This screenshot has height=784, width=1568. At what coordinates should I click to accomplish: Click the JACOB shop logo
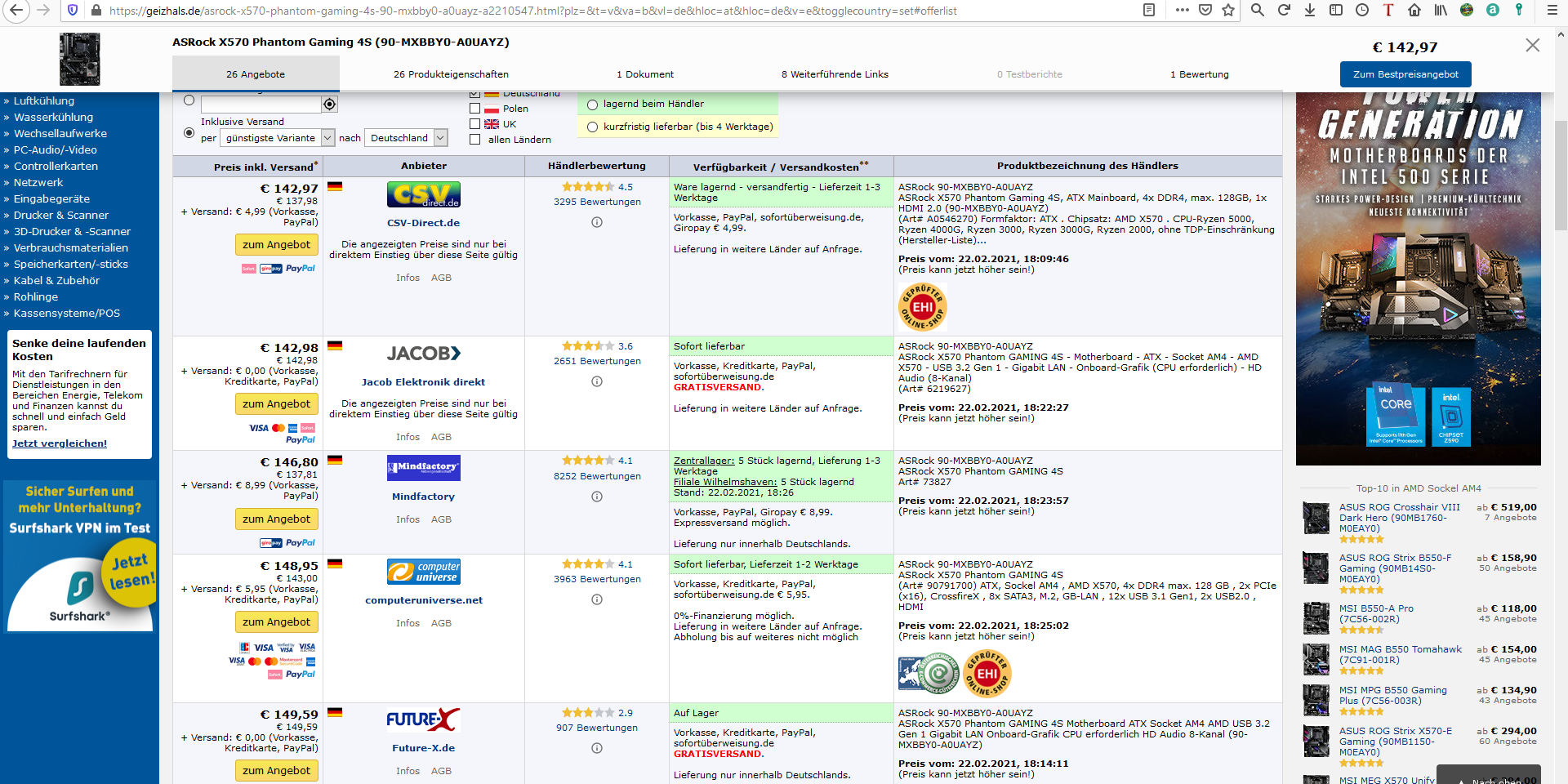pos(423,354)
